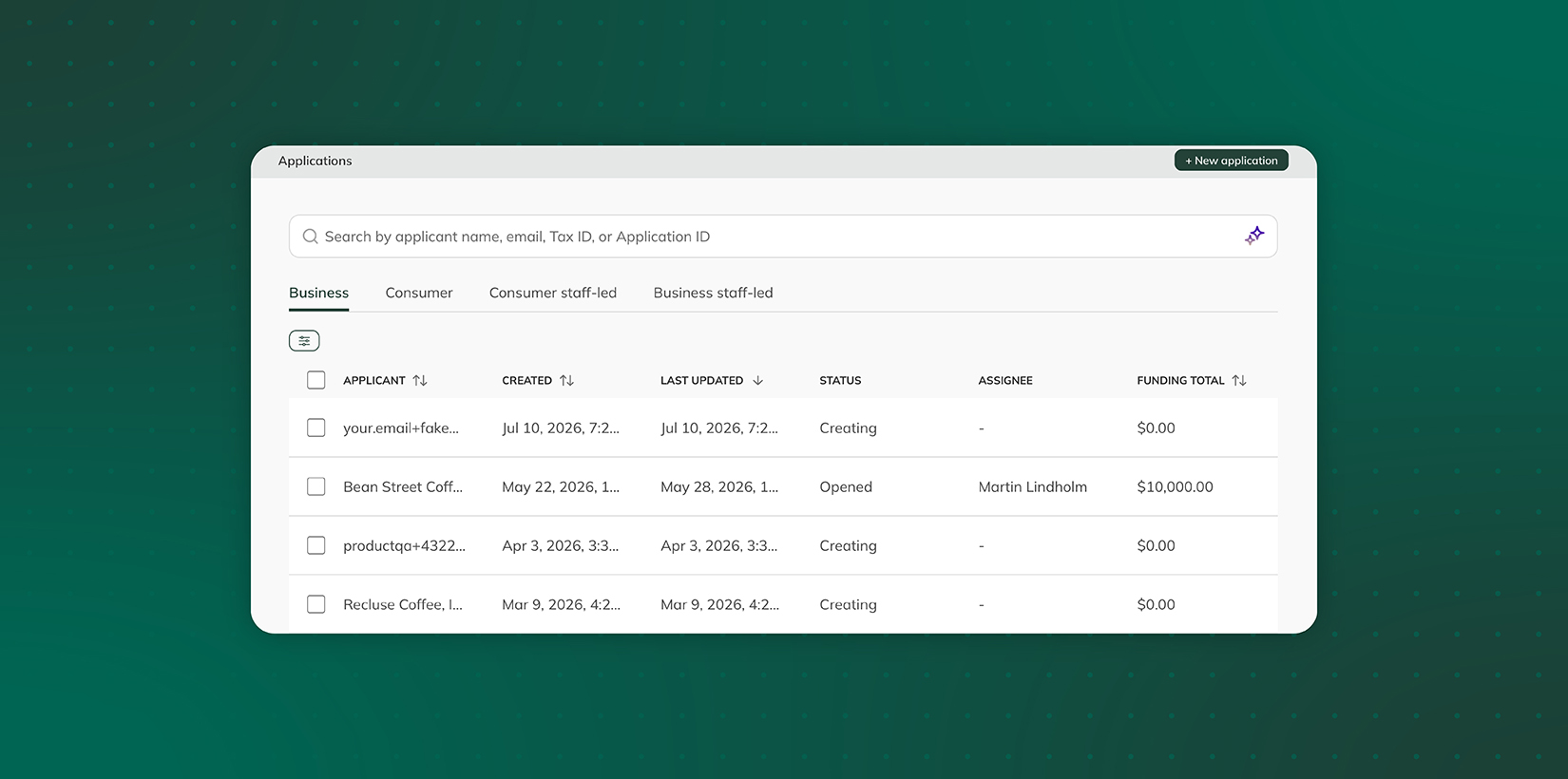Open the Bean Street Coff... applicant

(x=403, y=487)
